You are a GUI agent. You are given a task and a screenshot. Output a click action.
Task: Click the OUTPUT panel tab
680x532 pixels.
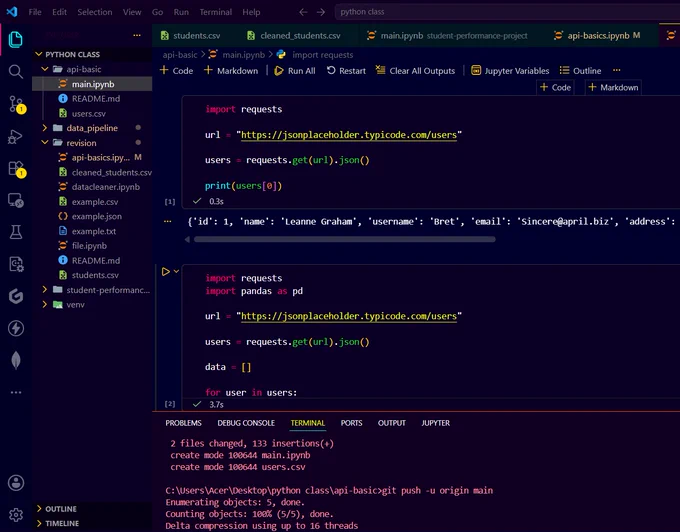(x=392, y=423)
